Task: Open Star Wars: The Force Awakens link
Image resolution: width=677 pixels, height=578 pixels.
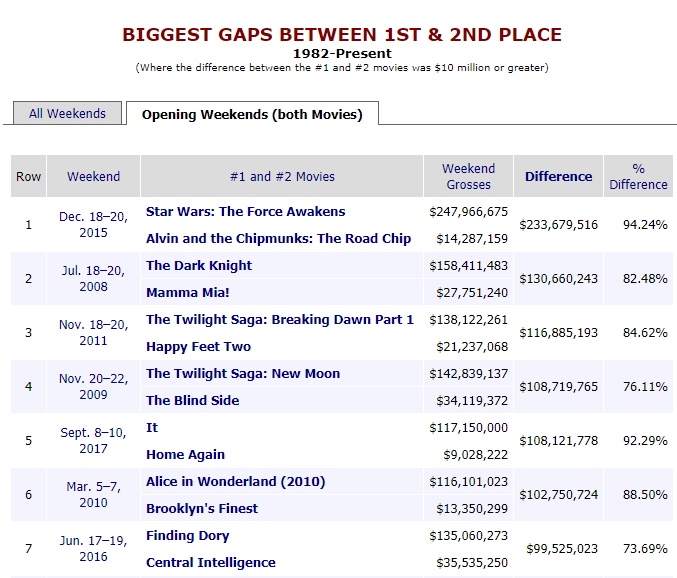Action: click(245, 212)
